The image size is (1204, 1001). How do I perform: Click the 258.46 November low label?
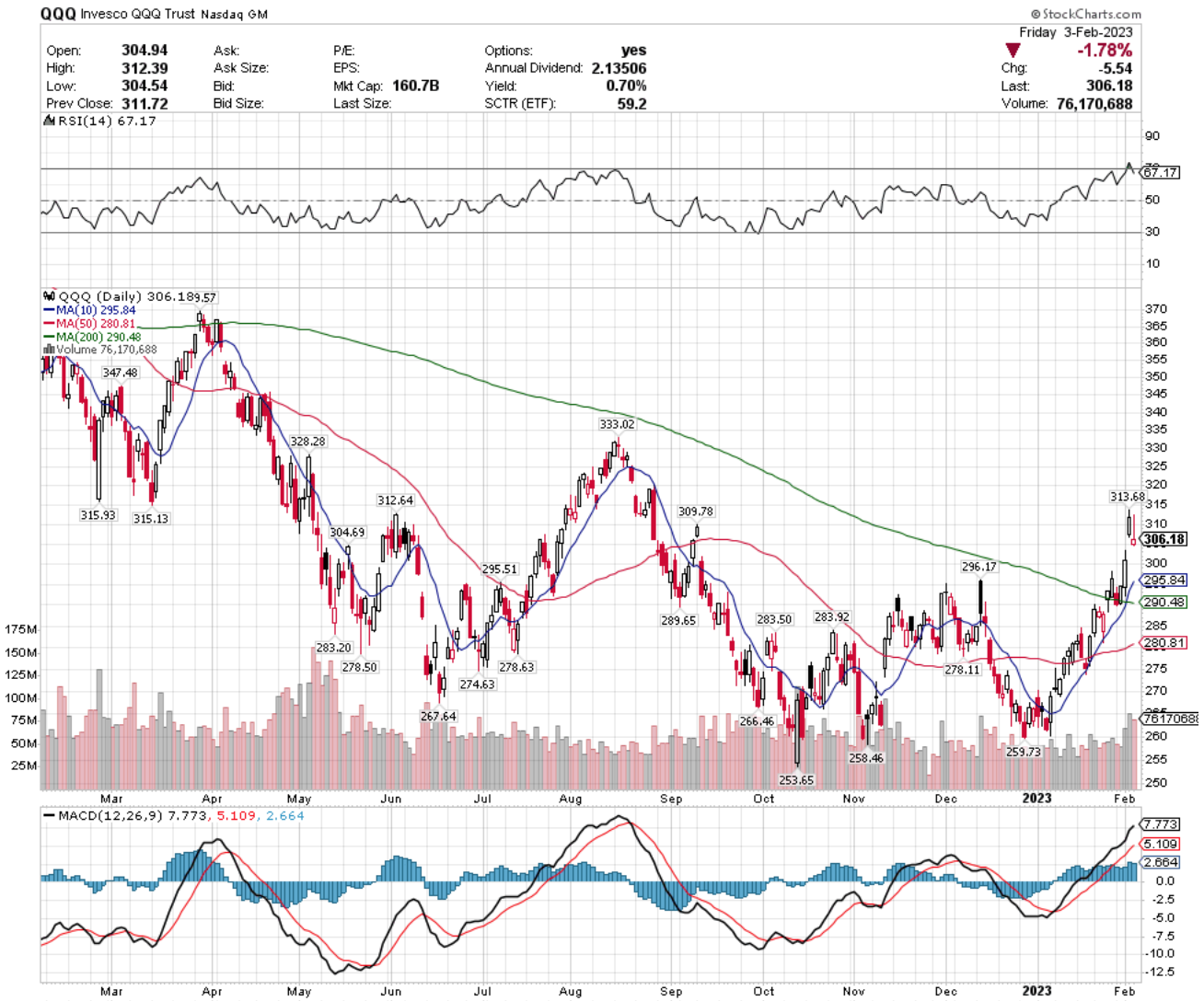pyautogui.click(x=866, y=758)
